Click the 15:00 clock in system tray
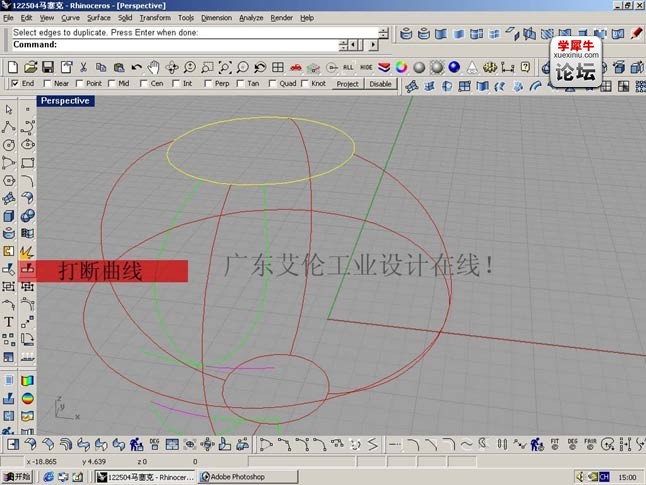646x485 pixels. 627,477
